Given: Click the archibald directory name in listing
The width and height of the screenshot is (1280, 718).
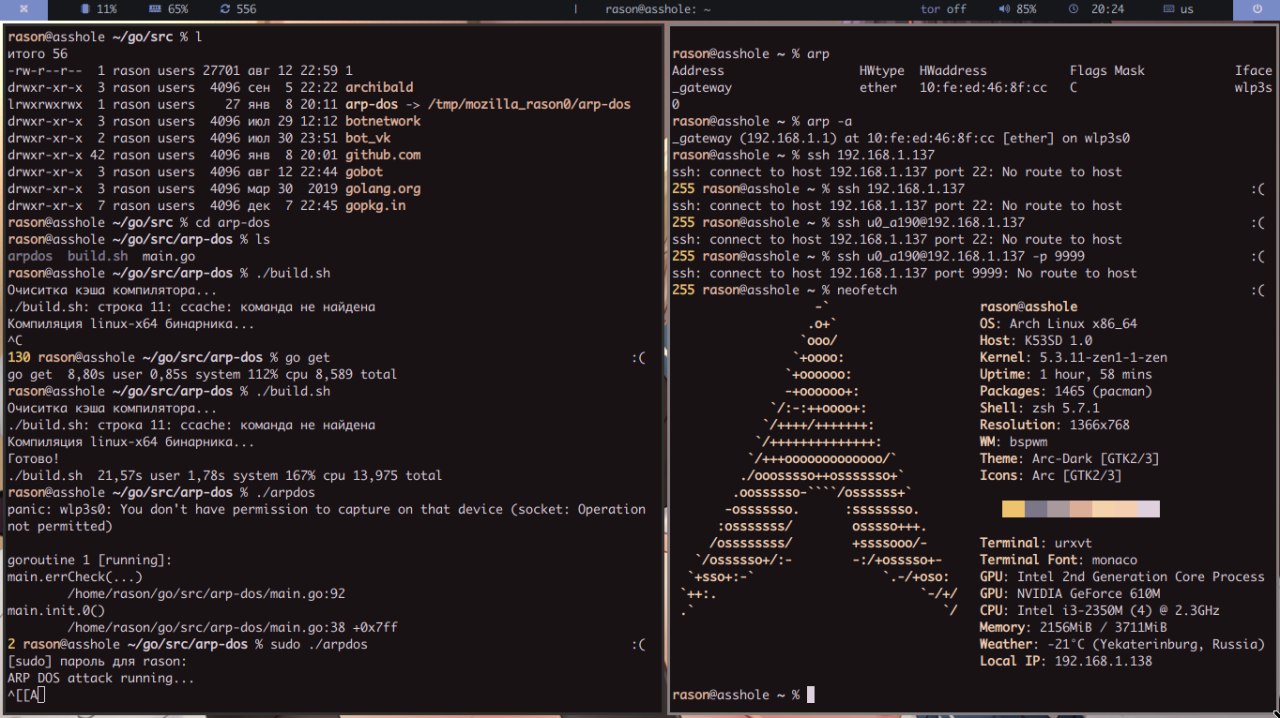Looking at the screenshot, I should tap(379, 88).
